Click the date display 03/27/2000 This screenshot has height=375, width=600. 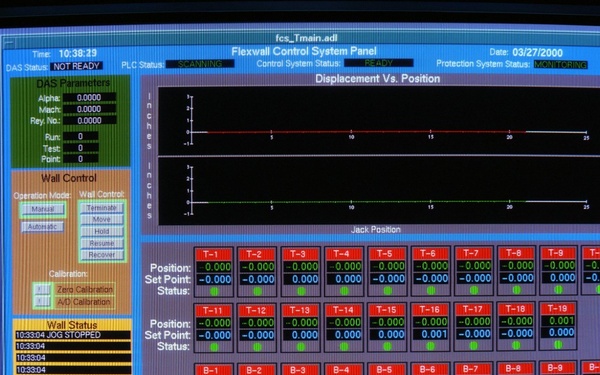[538, 52]
